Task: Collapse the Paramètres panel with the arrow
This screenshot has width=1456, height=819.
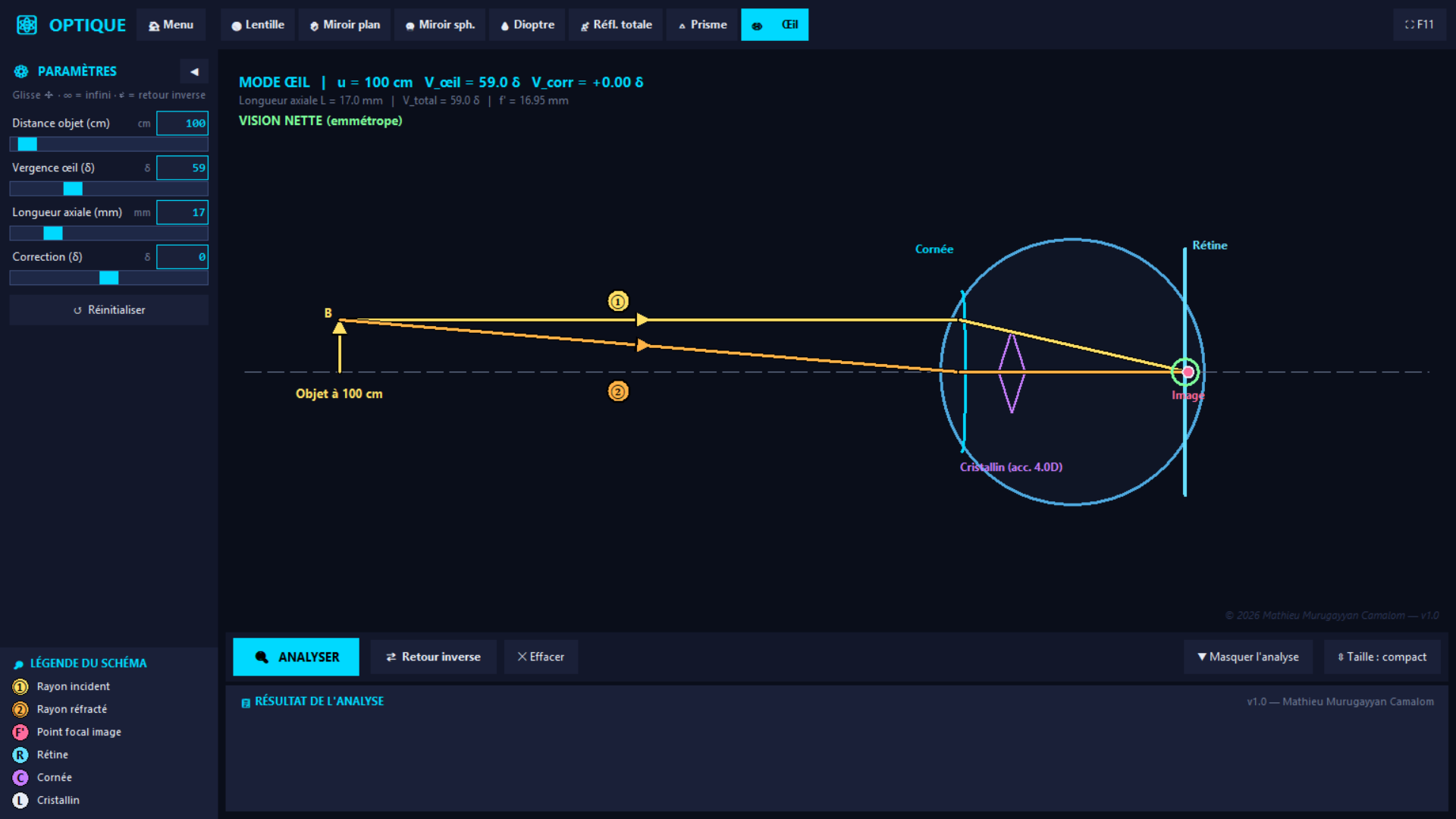Action: [194, 71]
